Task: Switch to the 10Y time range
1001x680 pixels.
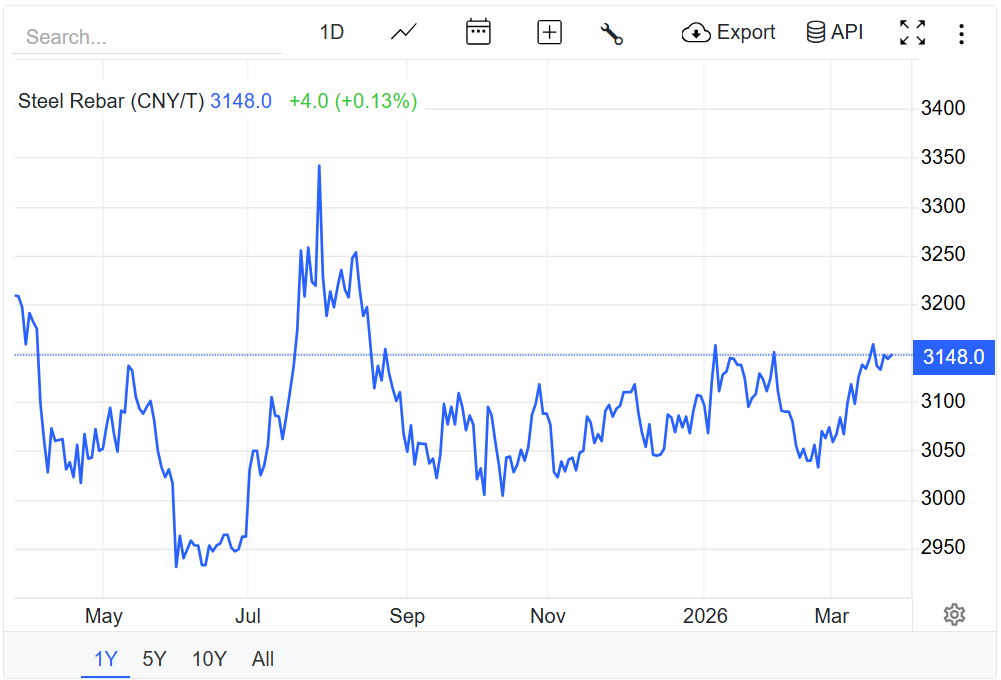Action: [209, 659]
